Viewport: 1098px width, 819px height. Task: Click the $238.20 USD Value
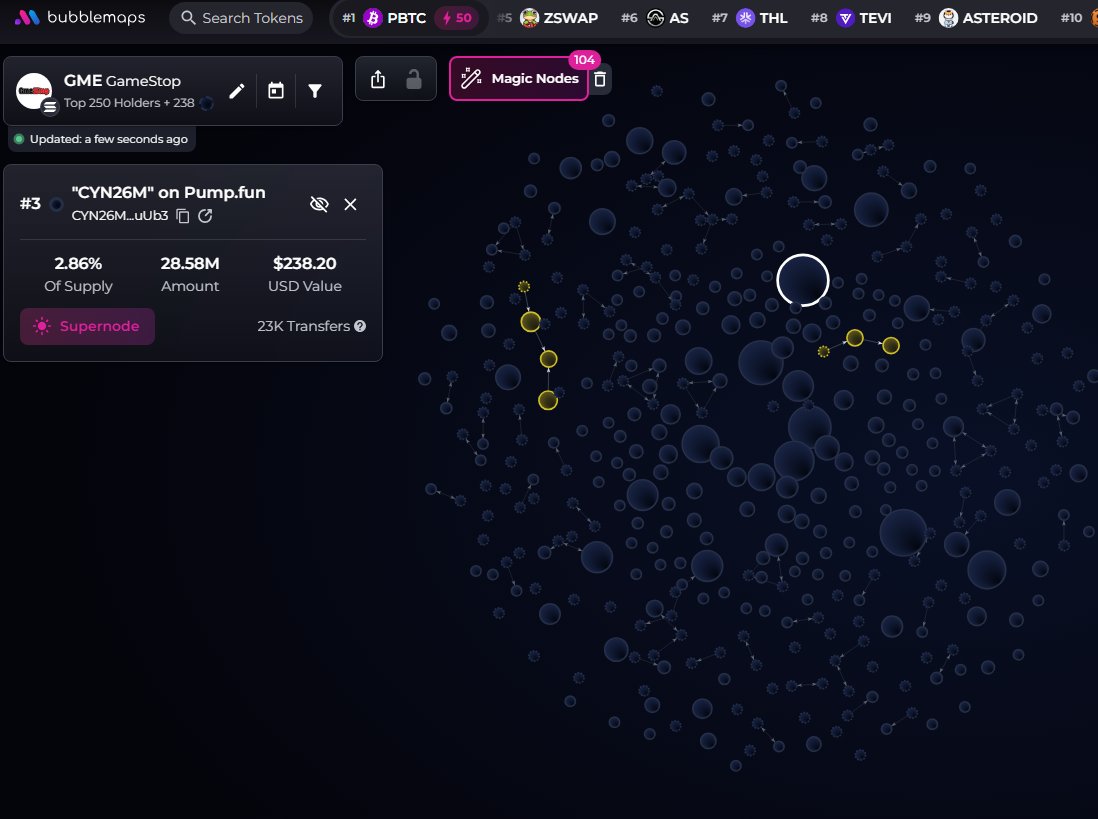(305, 263)
